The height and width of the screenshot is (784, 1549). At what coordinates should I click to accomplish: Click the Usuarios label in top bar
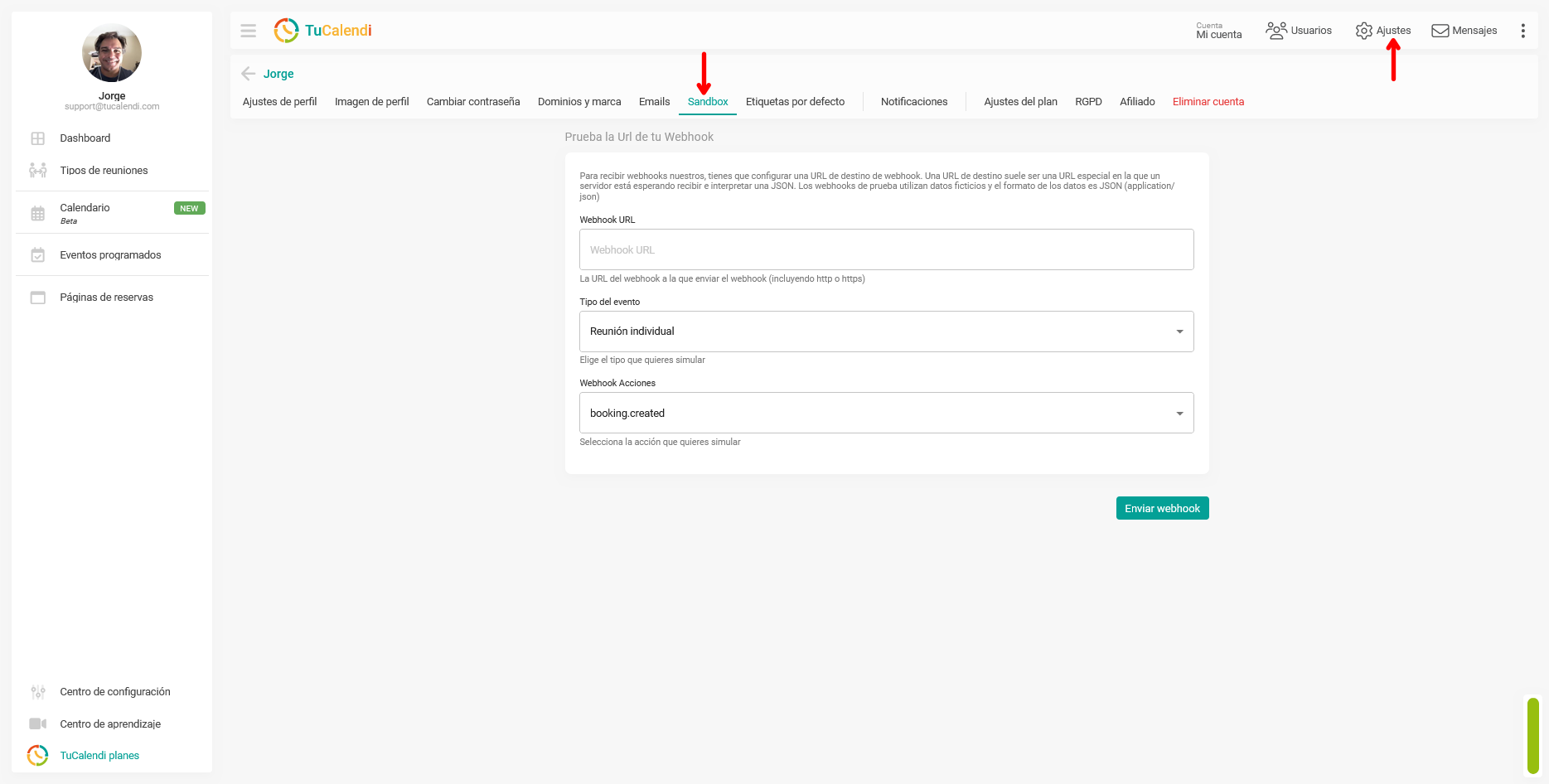[1311, 31]
